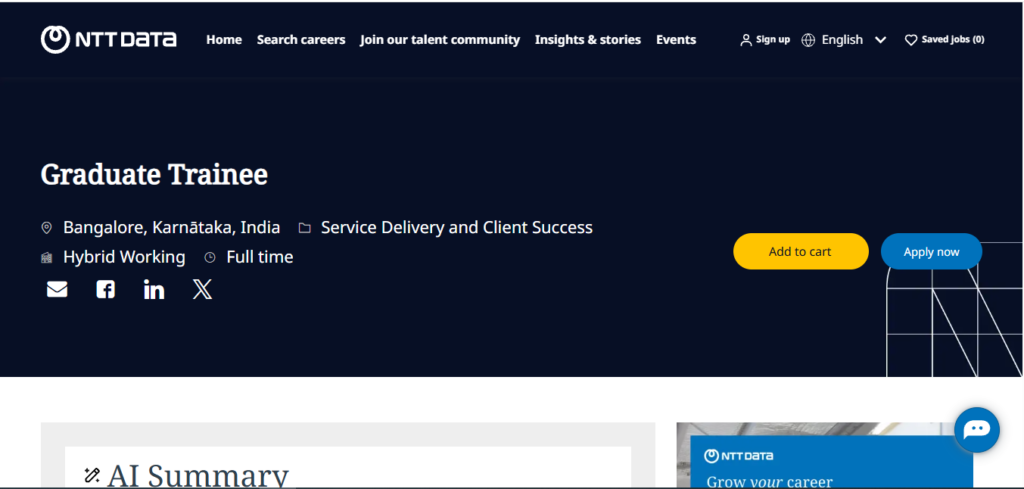Open Insights & stories menu item

pos(588,40)
